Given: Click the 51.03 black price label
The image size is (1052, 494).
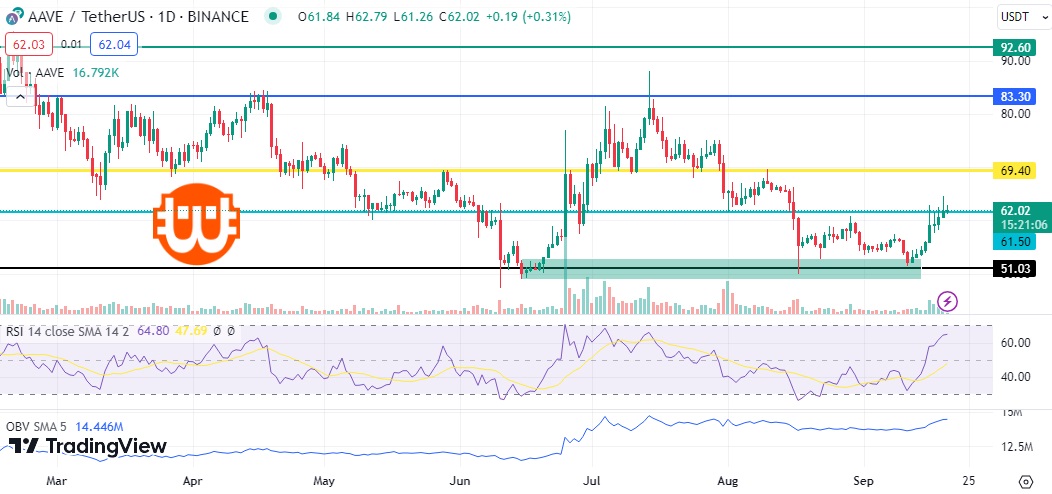Looking at the screenshot, I should point(1015,269).
